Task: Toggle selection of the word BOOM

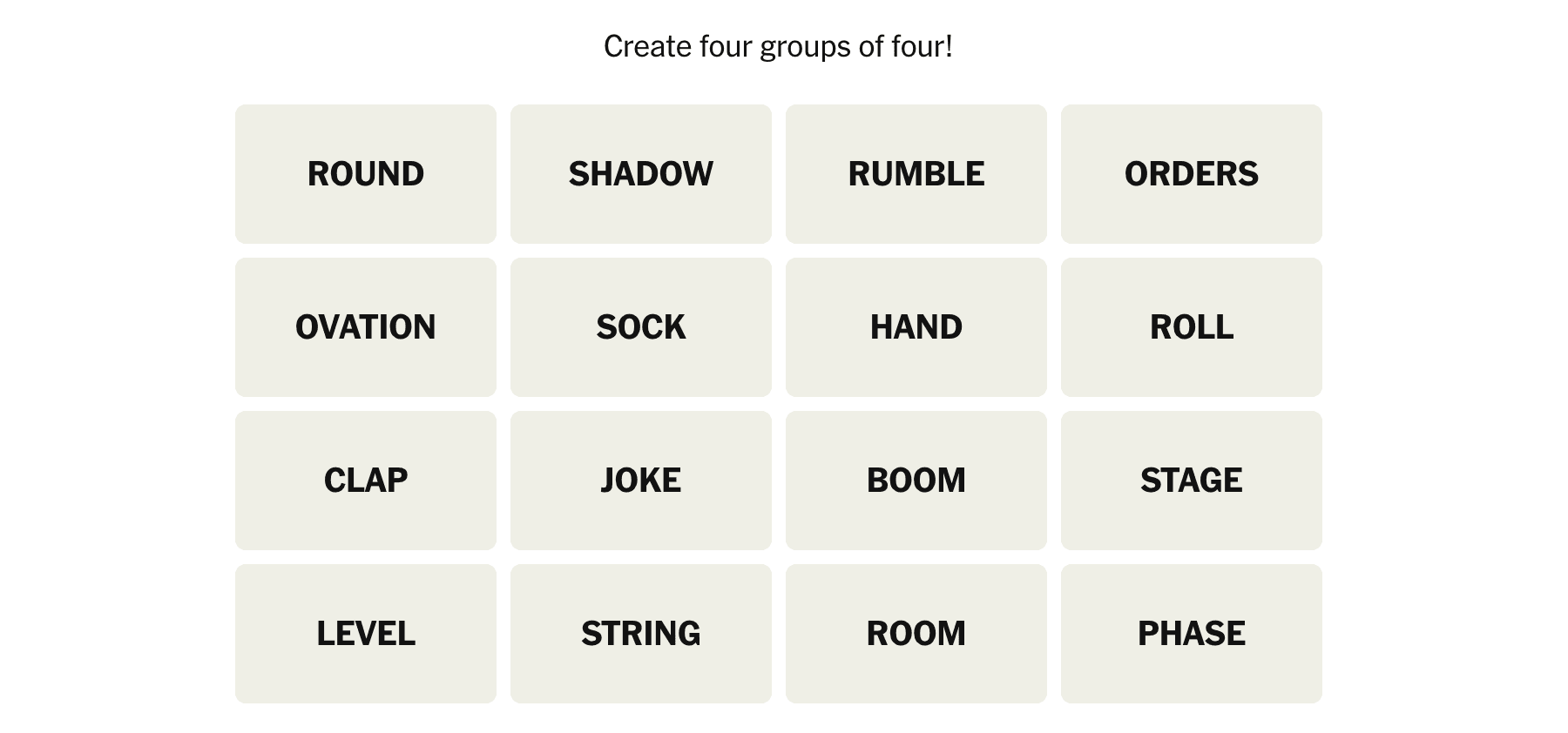Action: point(916,481)
